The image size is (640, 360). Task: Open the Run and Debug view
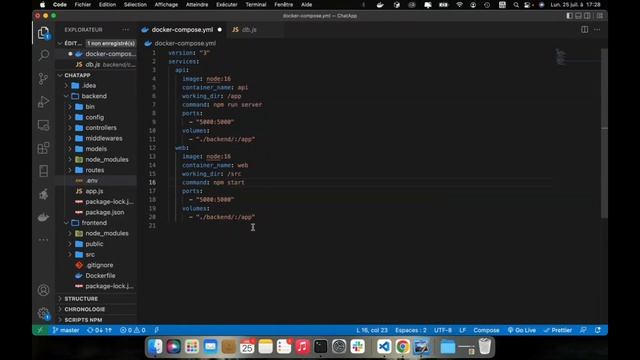(x=43, y=102)
